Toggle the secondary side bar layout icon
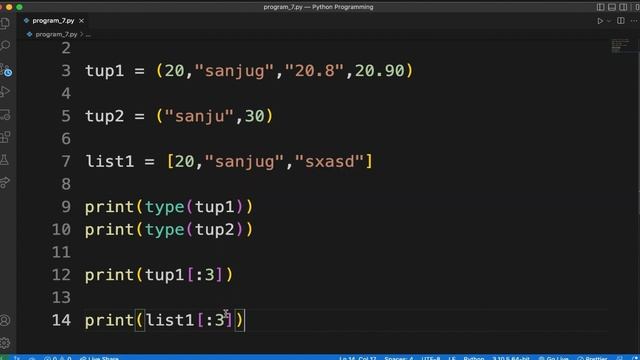Screen dimensions: 640x360 [x=623, y=7]
